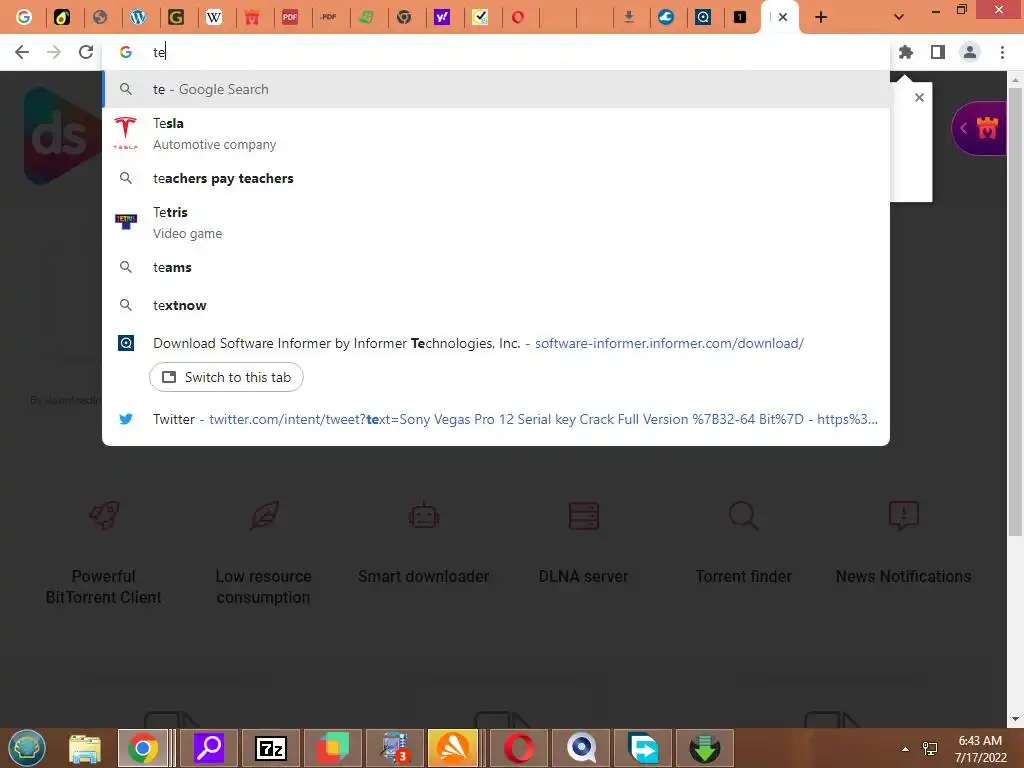The image size is (1024, 768).
Task: Click the Powerful BitTorrent Client rocket icon
Action: point(104,515)
